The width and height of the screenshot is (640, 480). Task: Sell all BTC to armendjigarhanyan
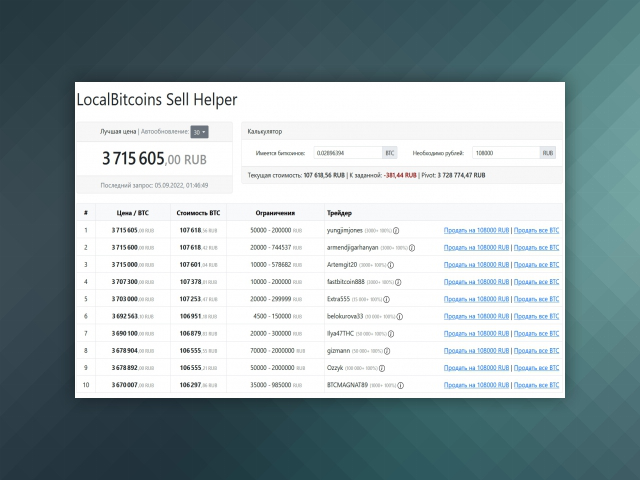(536, 247)
